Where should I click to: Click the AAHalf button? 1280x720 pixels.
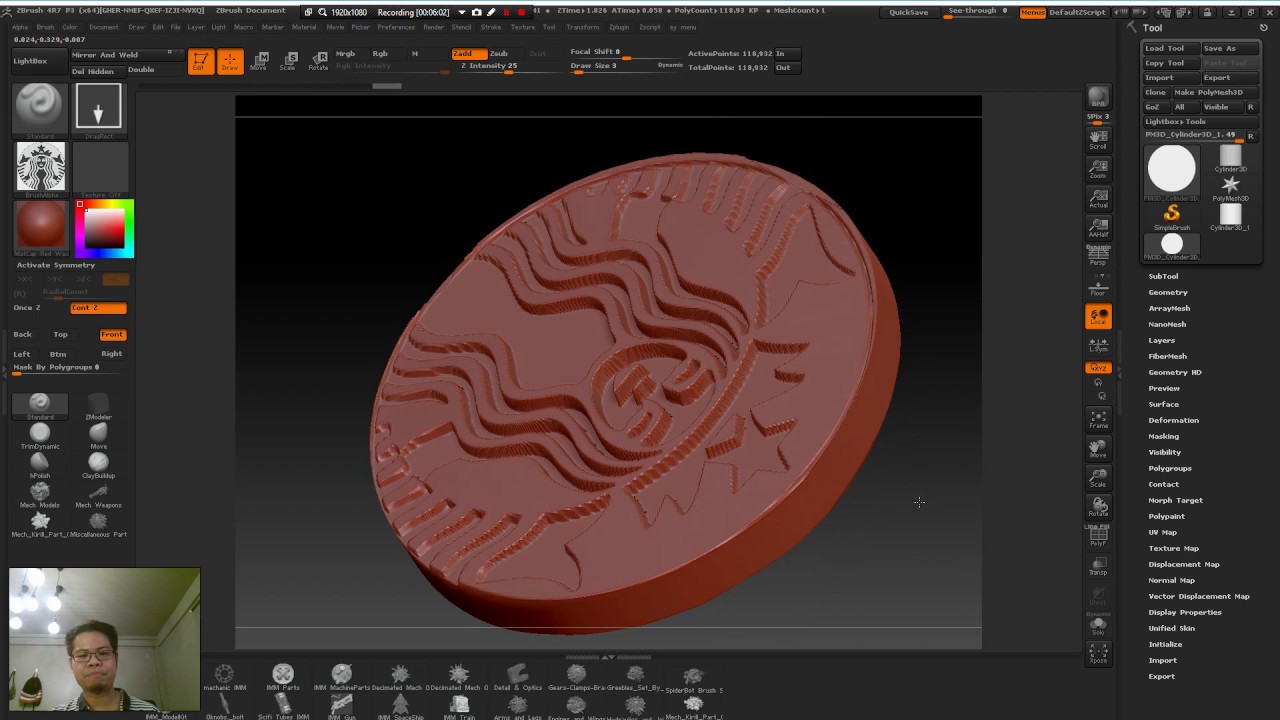click(1098, 227)
